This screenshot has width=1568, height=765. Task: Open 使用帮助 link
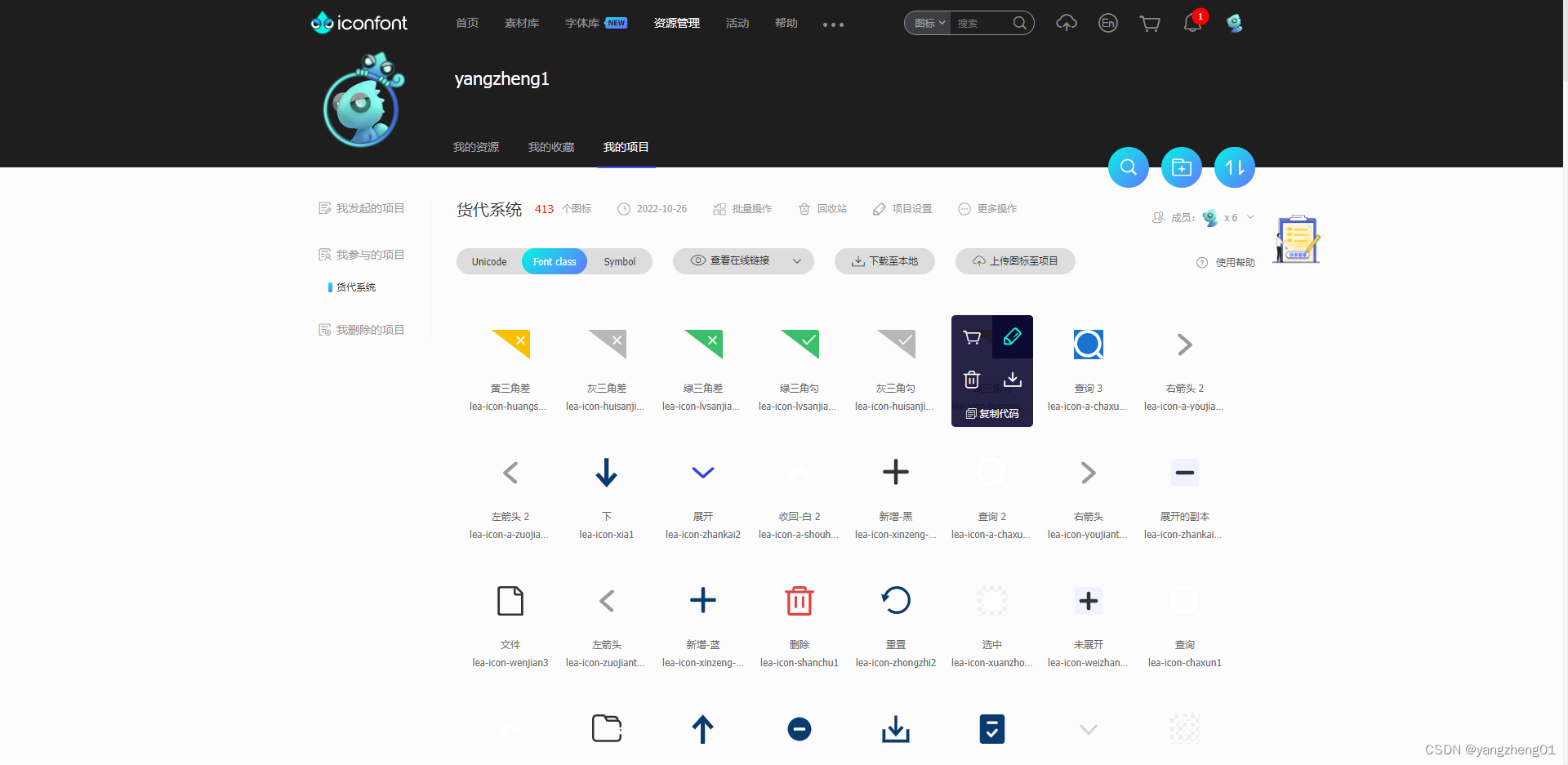click(1226, 263)
